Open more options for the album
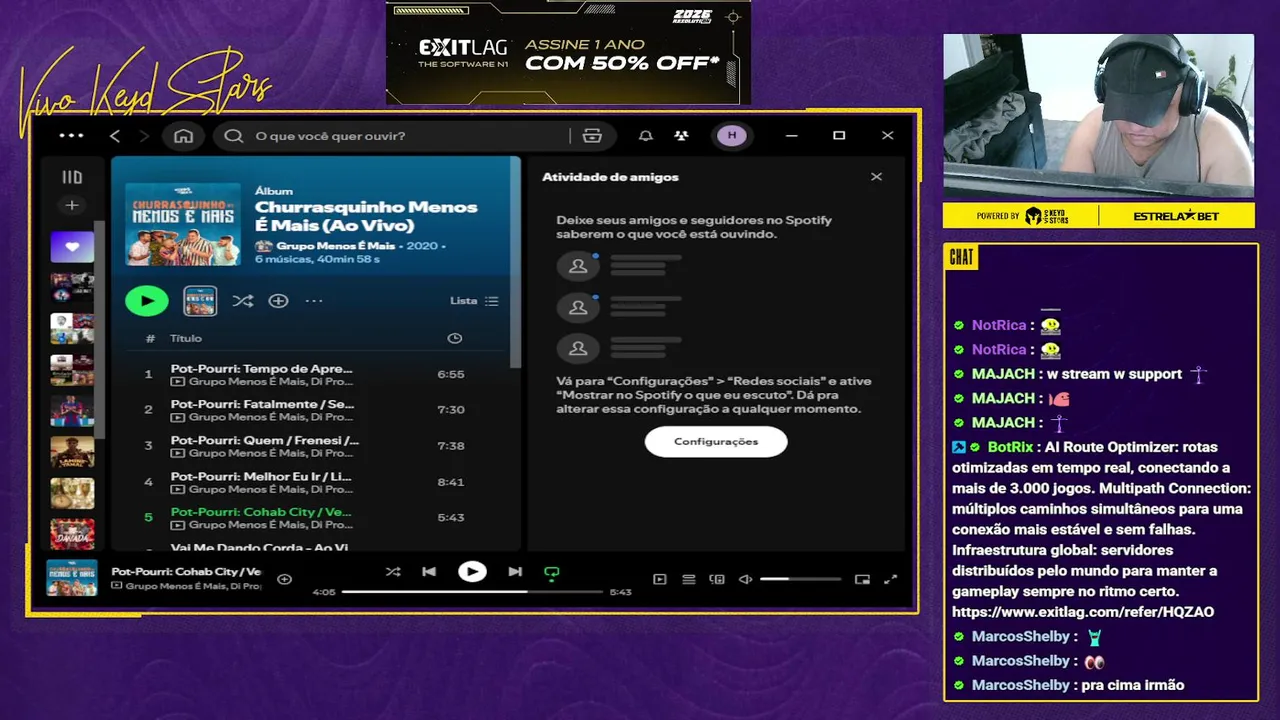Image resolution: width=1280 pixels, height=720 pixels. (314, 300)
